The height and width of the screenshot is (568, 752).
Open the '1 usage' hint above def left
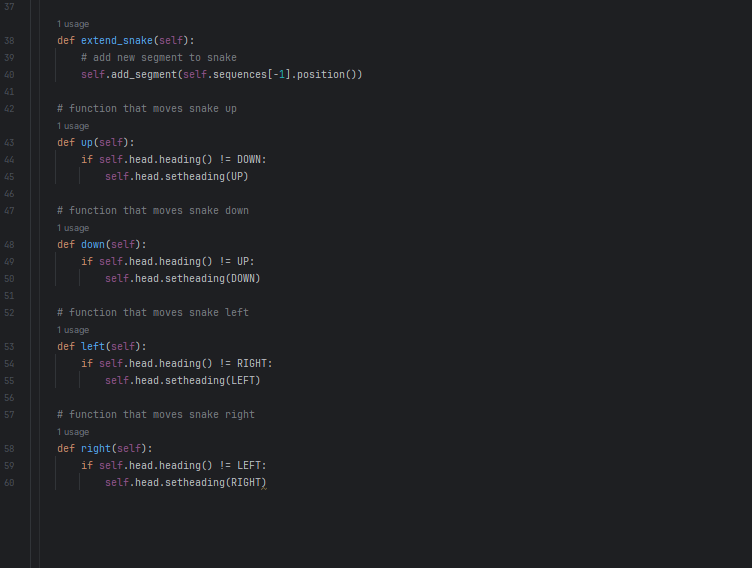73,330
